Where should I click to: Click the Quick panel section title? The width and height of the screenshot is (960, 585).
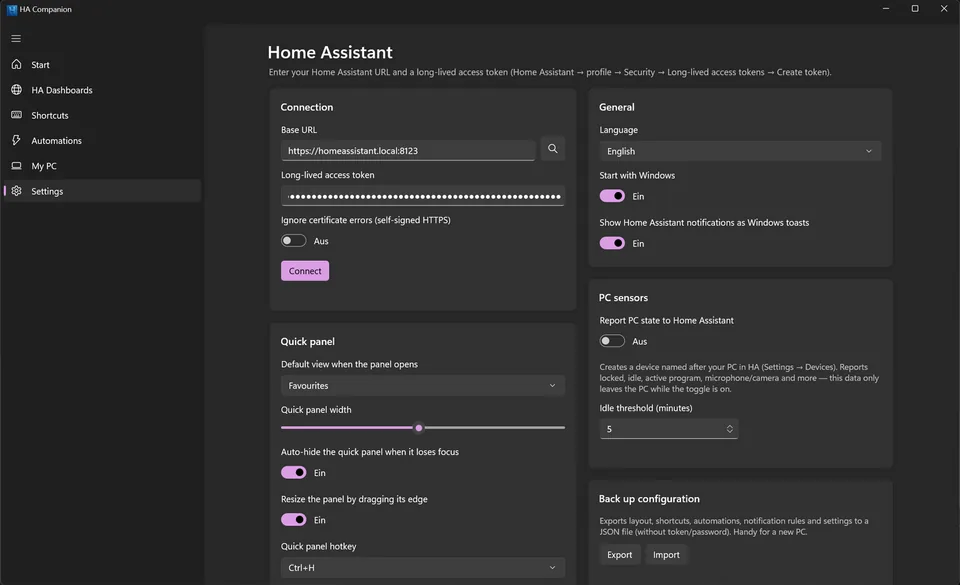point(307,341)
